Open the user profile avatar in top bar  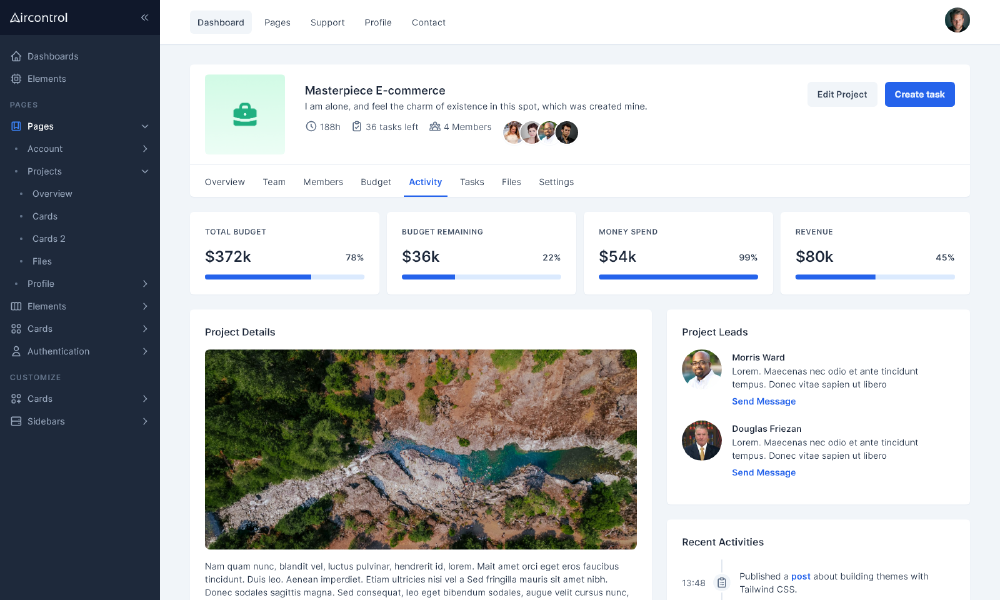click(957, 20)
